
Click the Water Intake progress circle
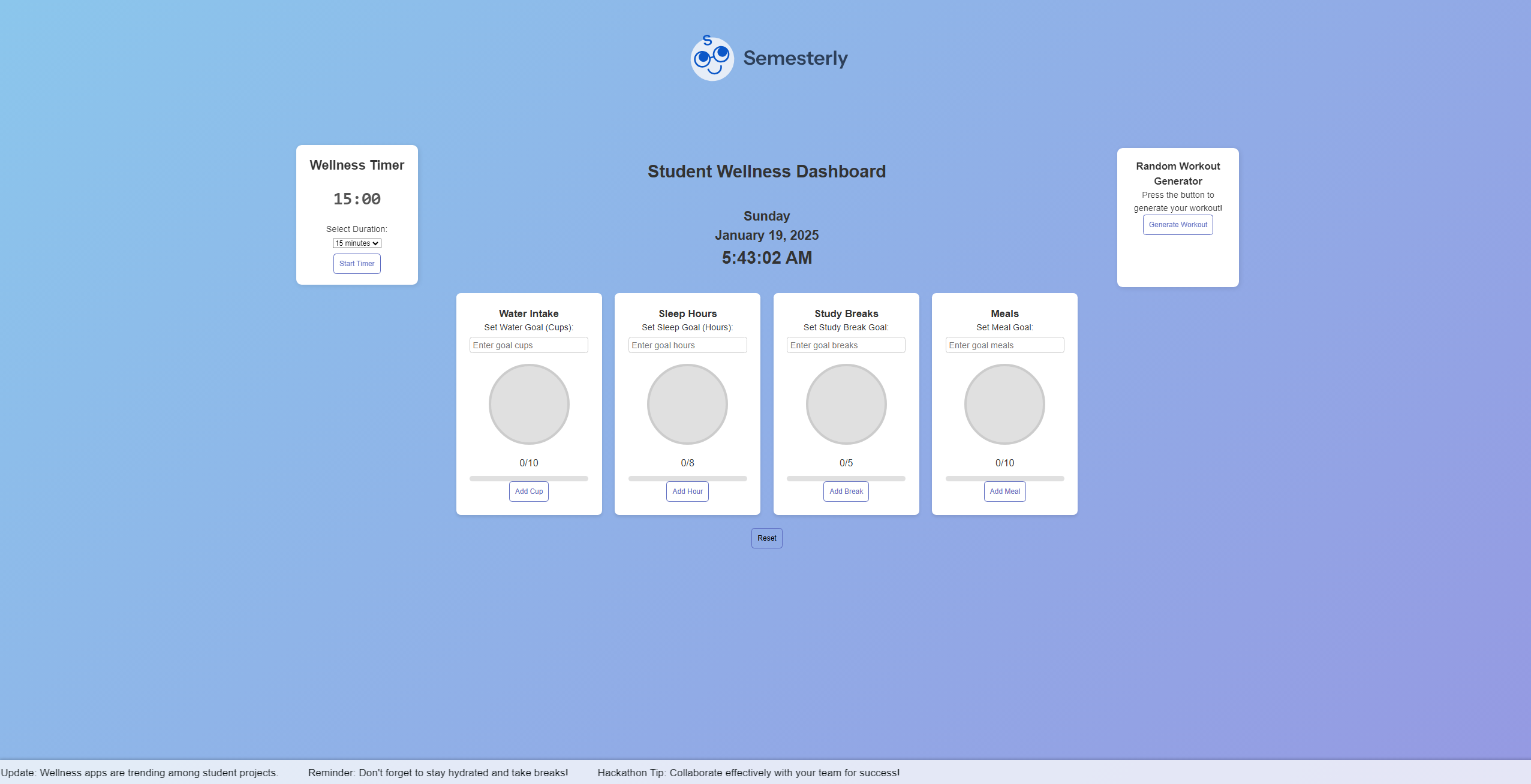pyautogui.click(x=528, y=405)
